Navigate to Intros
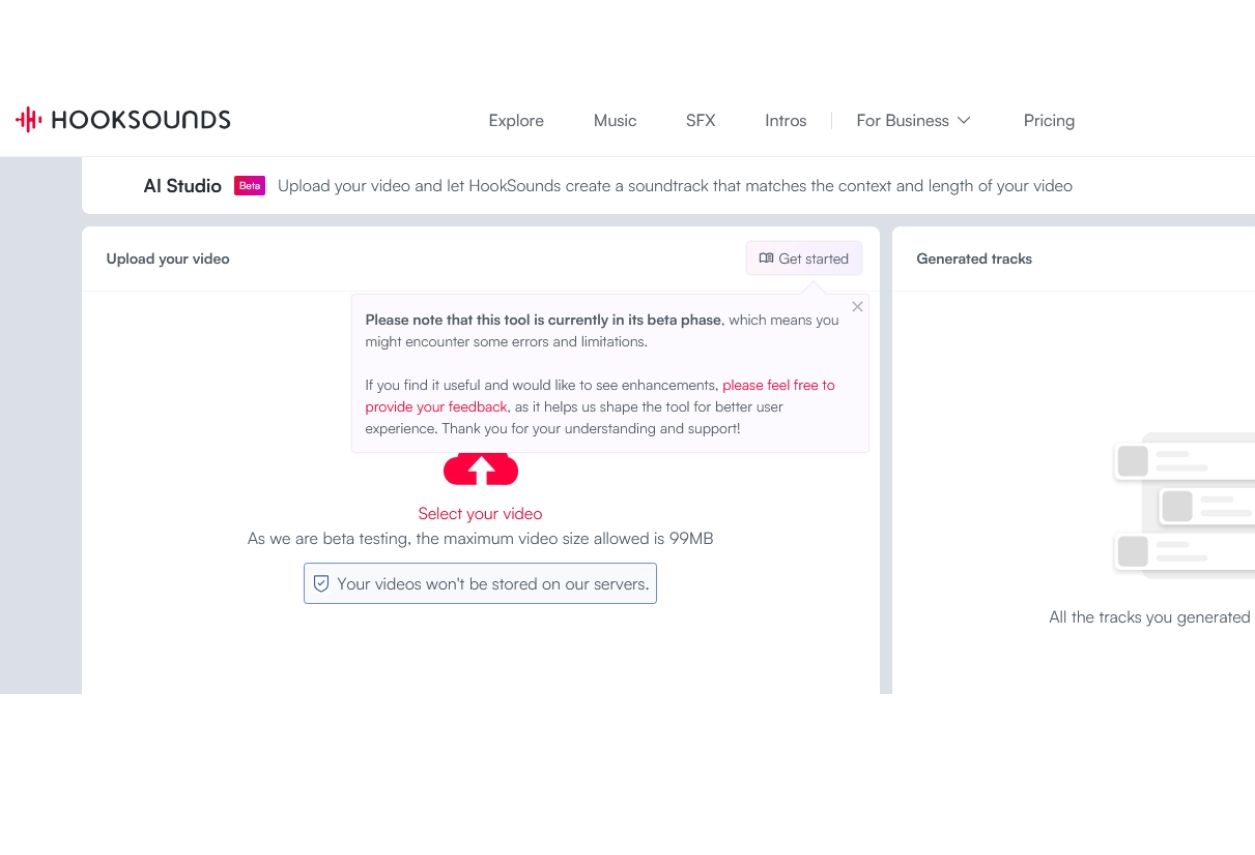1255x855 pixels. tap(786, 121)
